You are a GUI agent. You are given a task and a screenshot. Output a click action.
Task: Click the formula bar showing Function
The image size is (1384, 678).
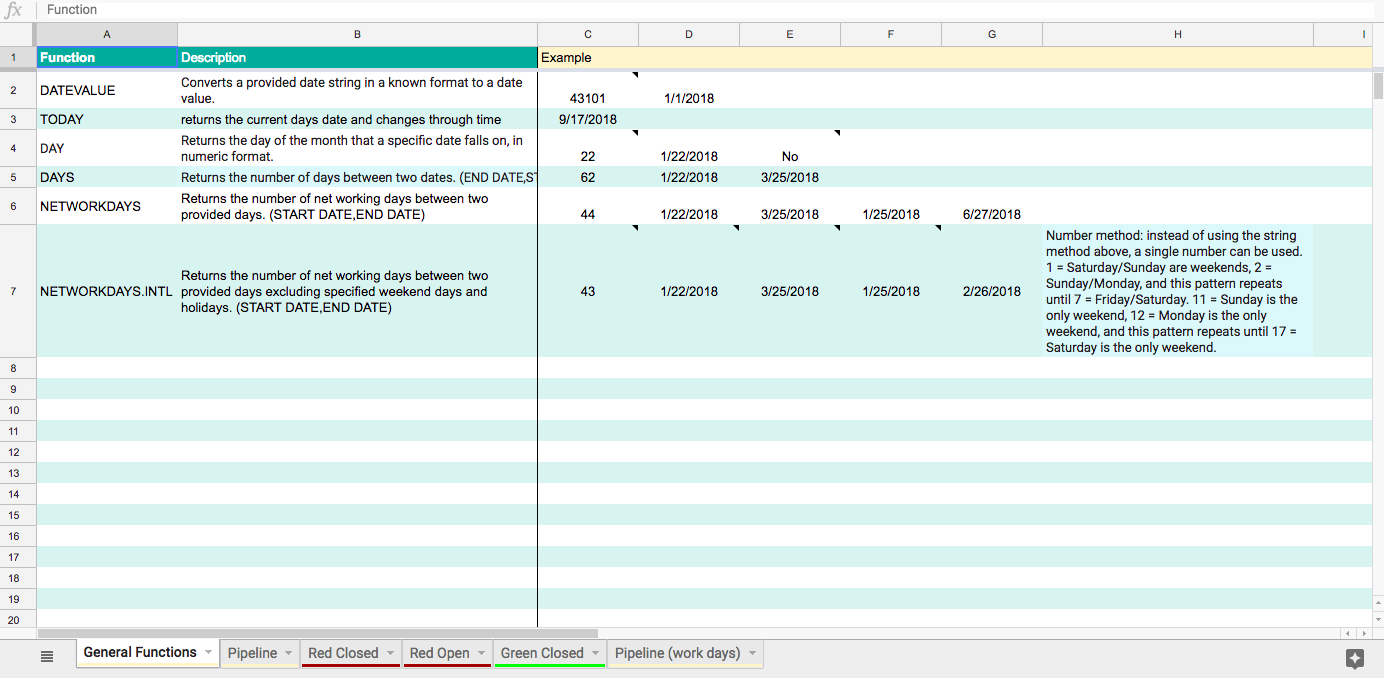point(710,10)
